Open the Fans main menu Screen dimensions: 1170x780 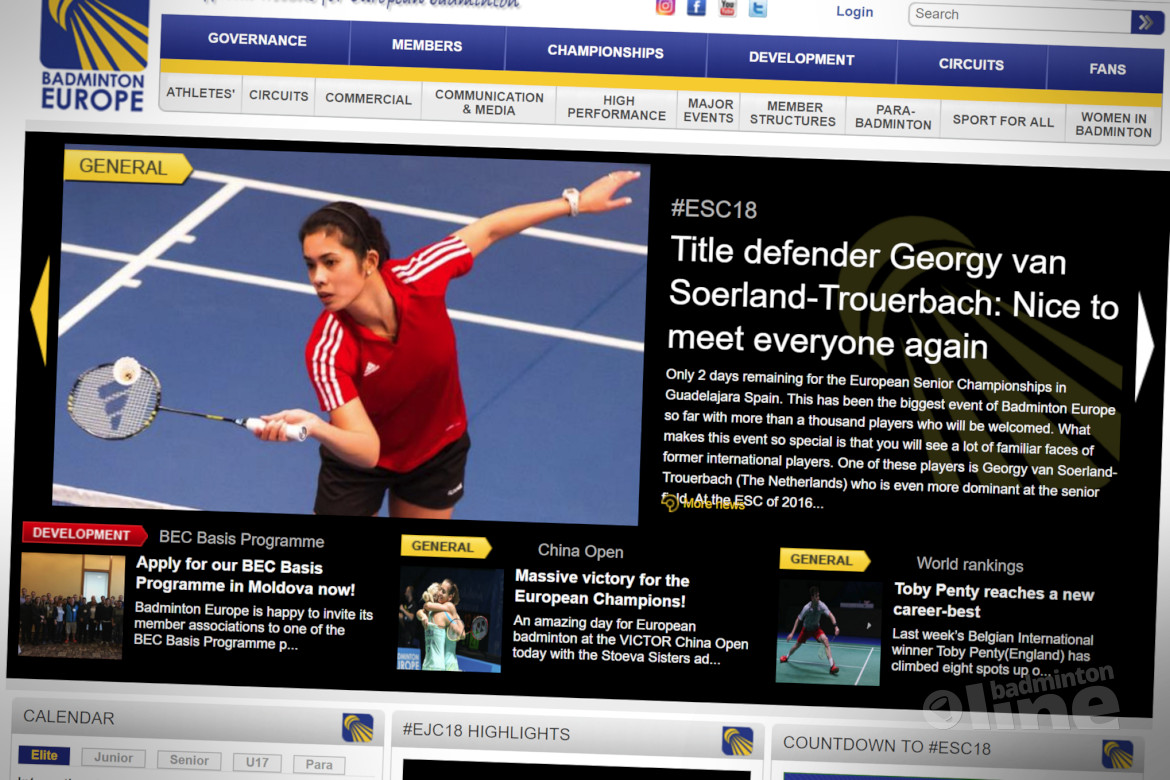click(1107, 69)
